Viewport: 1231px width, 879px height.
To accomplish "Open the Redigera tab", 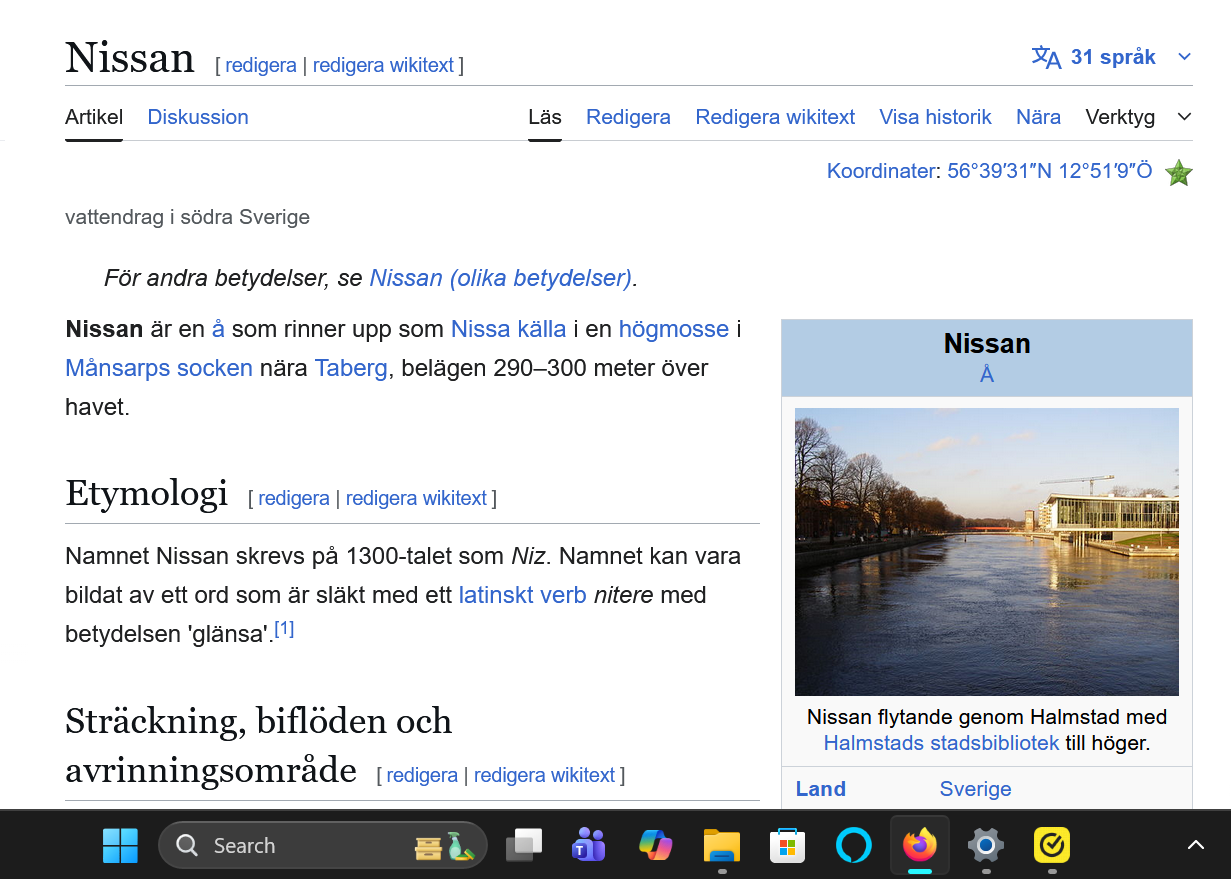I will (x=628, y=117).
